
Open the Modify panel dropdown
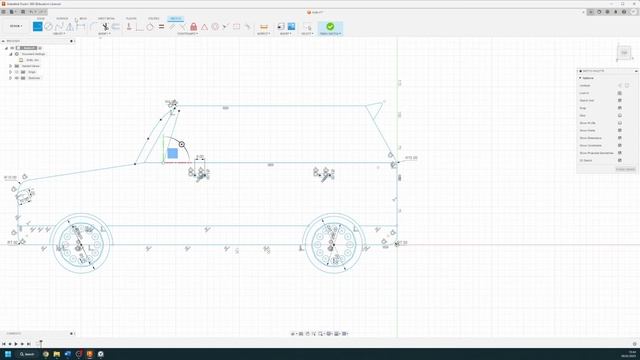[x=104, y=33]
